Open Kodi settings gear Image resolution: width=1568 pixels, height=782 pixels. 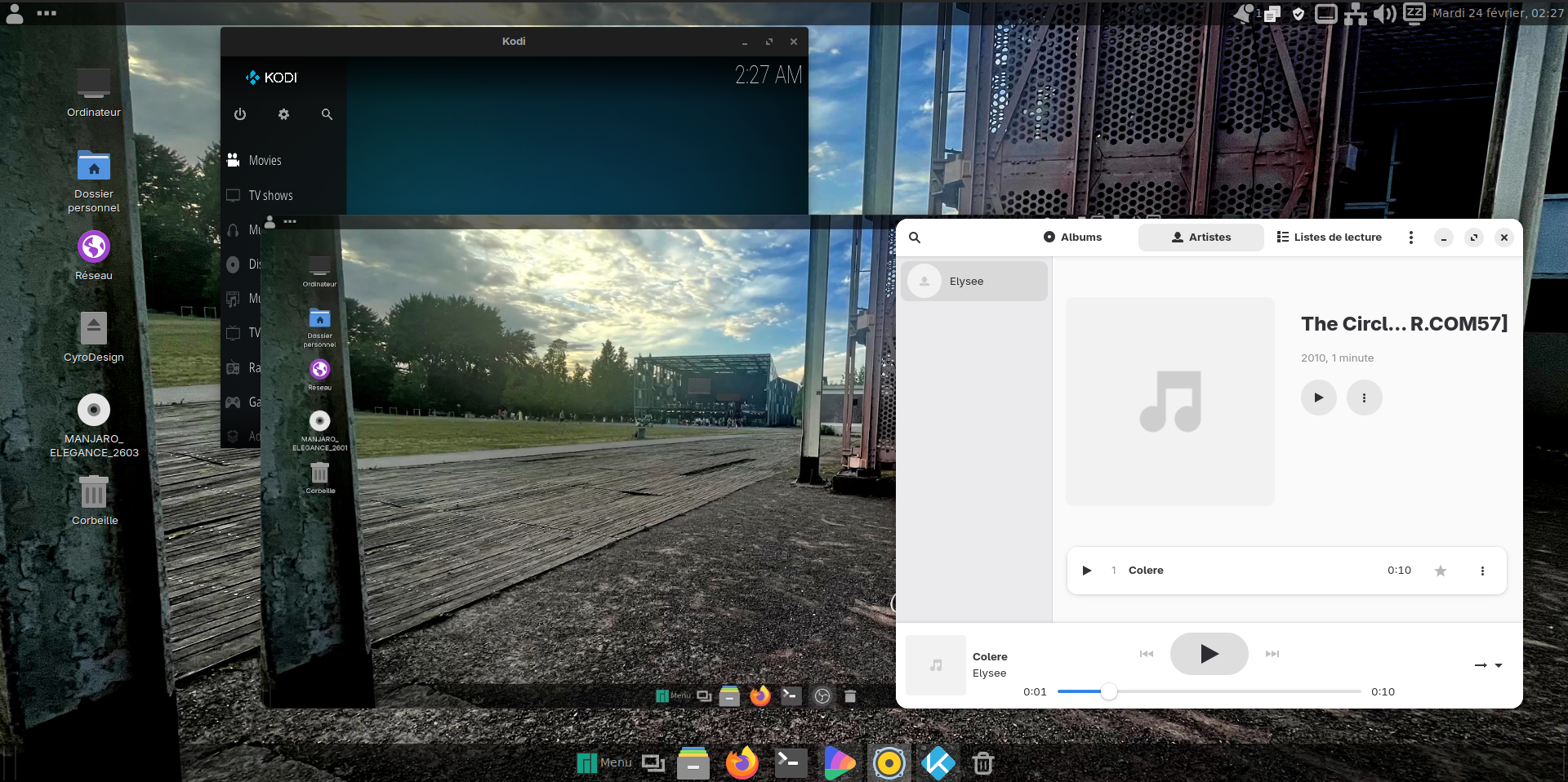283,114
